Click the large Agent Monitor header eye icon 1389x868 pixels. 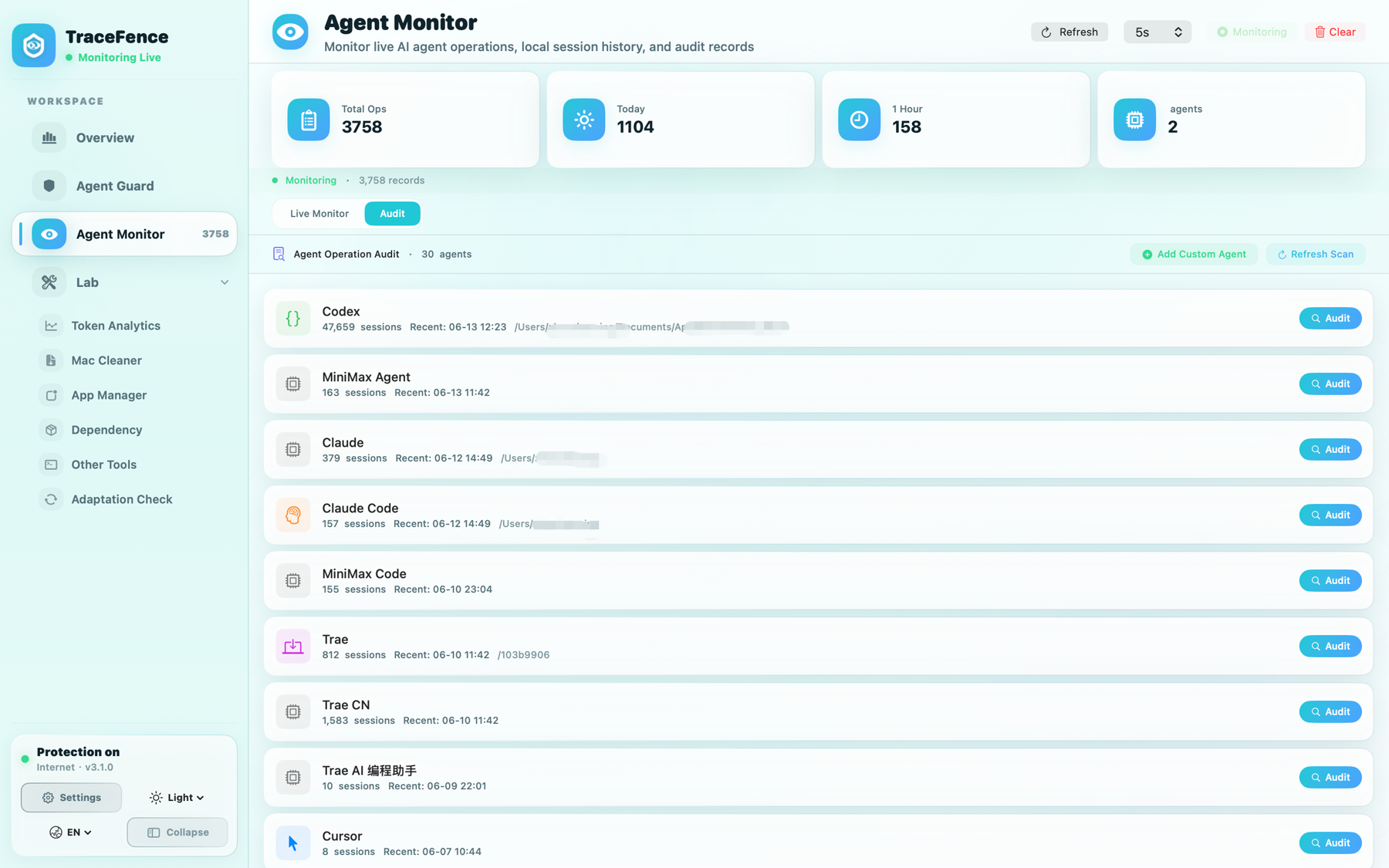290,32
